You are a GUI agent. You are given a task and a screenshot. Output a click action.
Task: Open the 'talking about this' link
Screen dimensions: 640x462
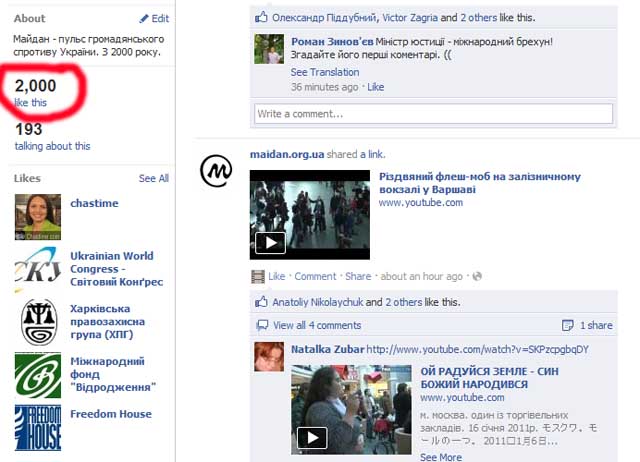(x=52, y=146)
